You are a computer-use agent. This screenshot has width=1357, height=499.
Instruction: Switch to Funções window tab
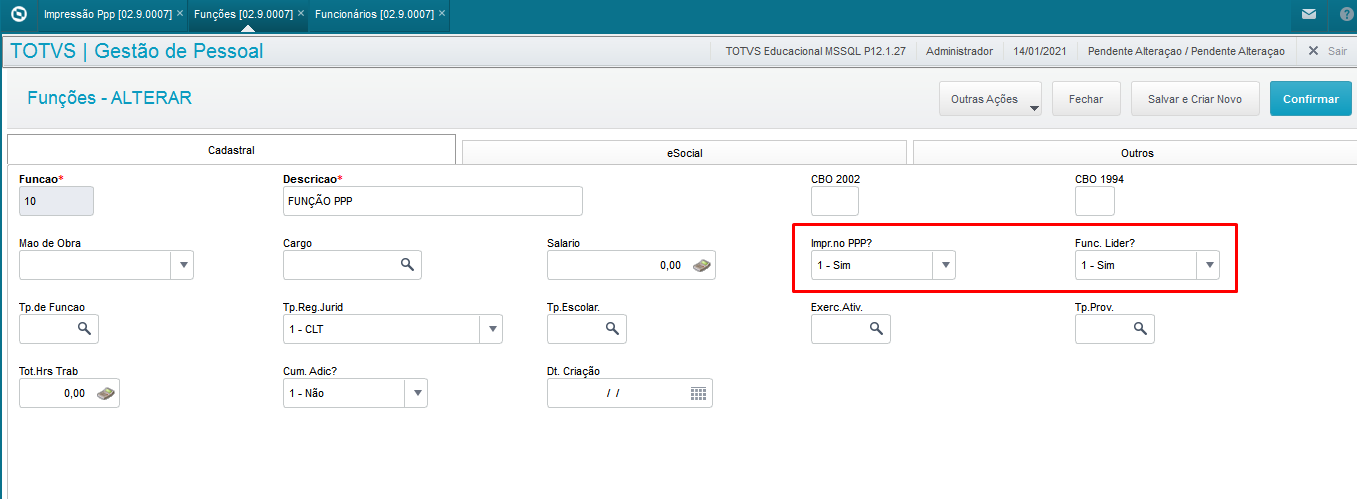(x=248, y=14)
